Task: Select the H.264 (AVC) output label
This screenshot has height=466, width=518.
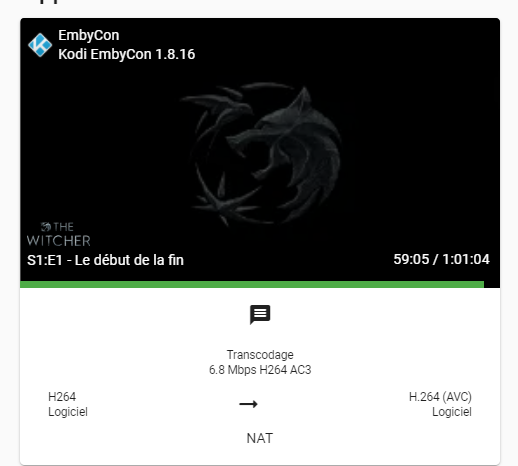Action: click(x=440, y=397)
